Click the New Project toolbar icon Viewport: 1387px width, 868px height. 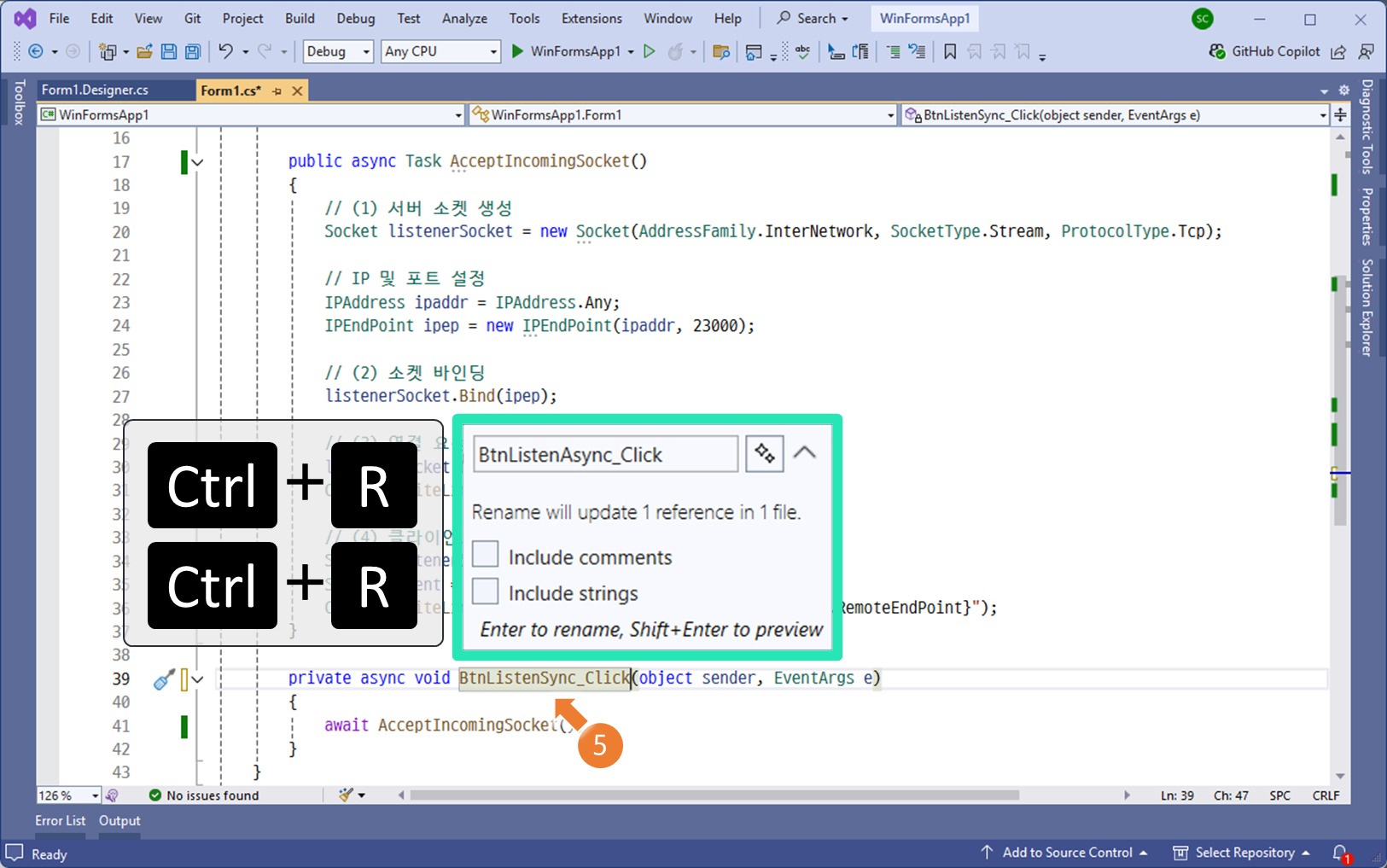108,51
